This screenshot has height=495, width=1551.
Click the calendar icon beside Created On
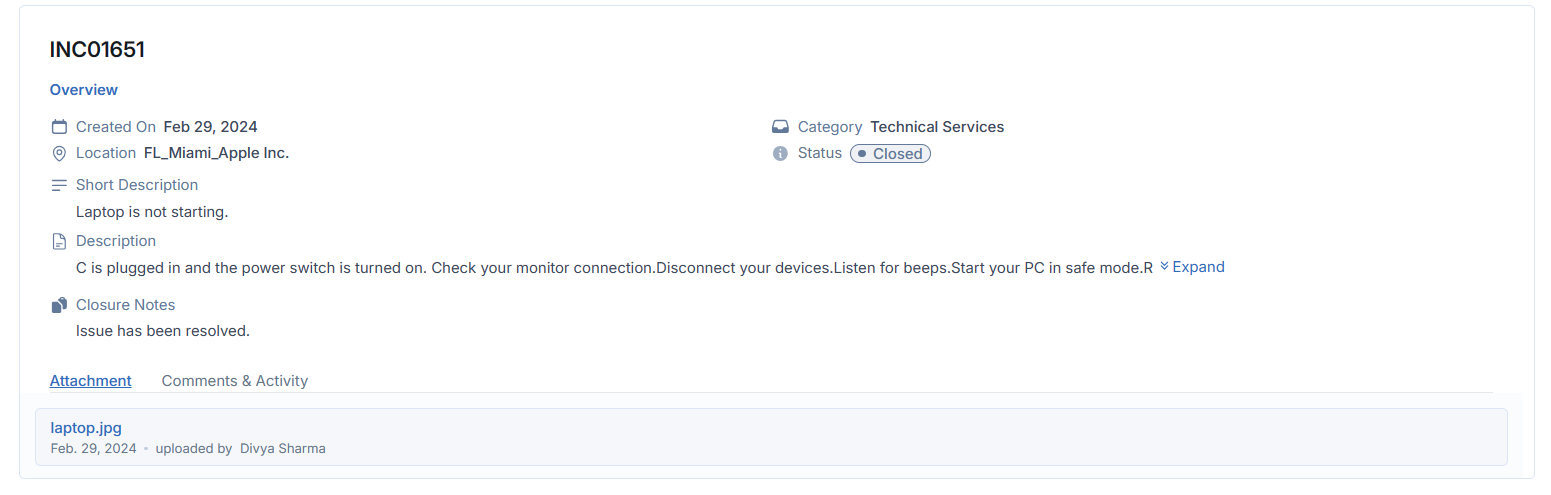59,127
